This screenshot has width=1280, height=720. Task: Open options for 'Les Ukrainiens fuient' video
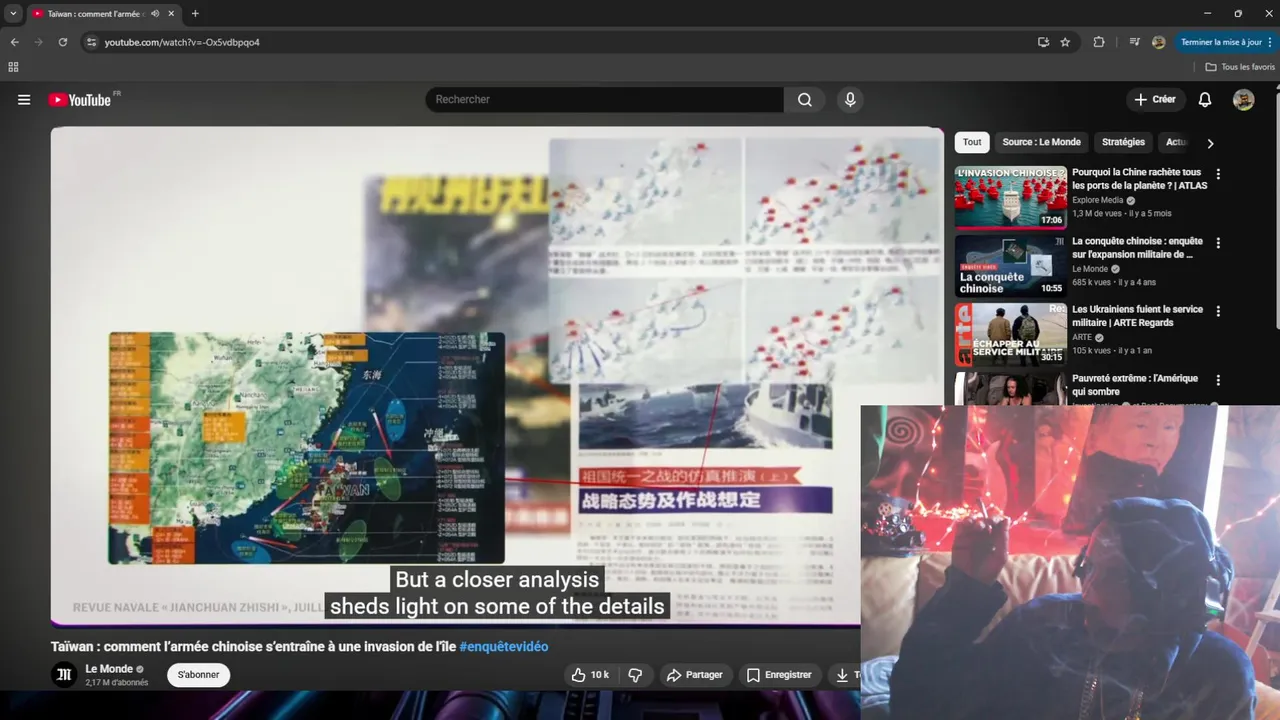tap(1218, 311)
